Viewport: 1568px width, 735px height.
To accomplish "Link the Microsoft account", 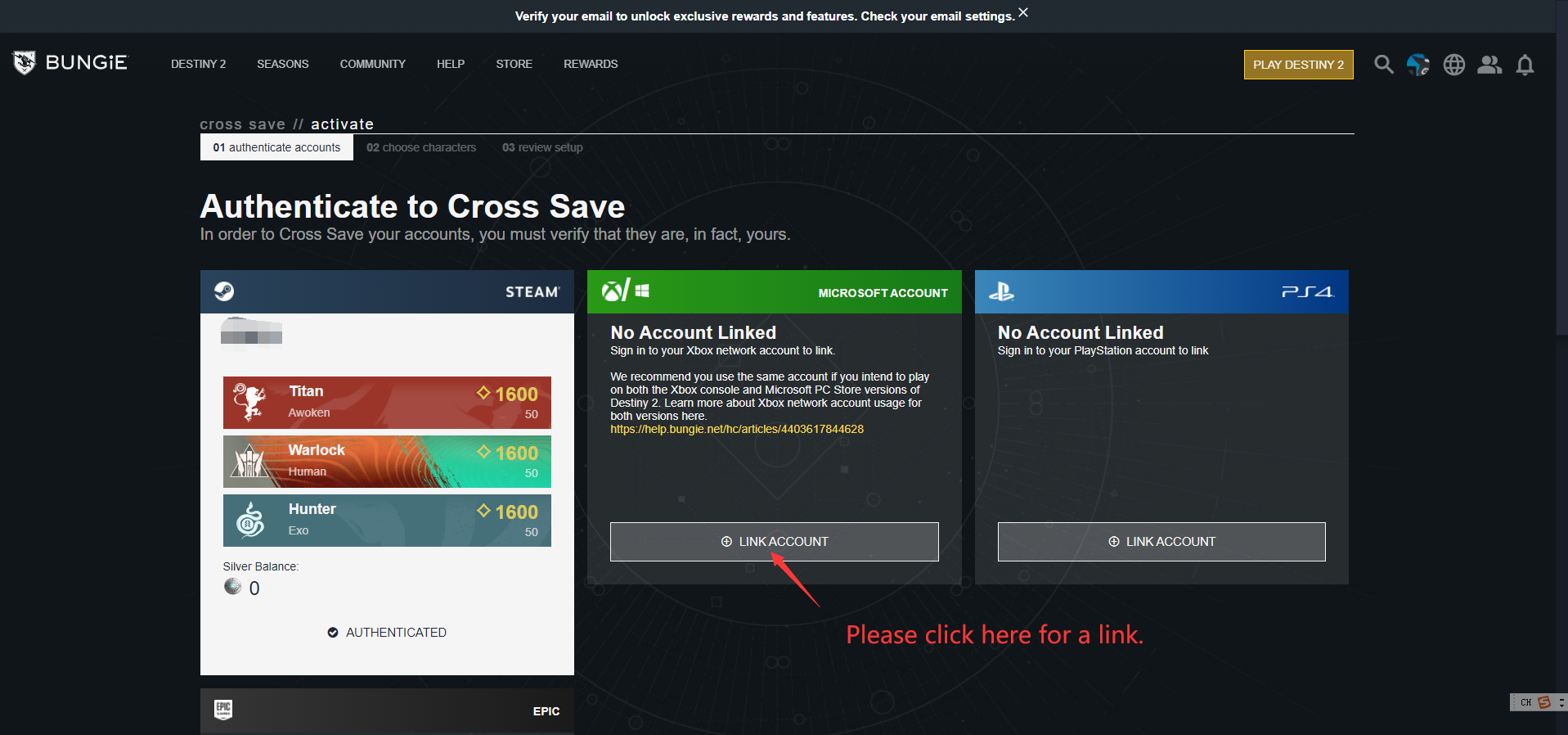I will (775, 542).
